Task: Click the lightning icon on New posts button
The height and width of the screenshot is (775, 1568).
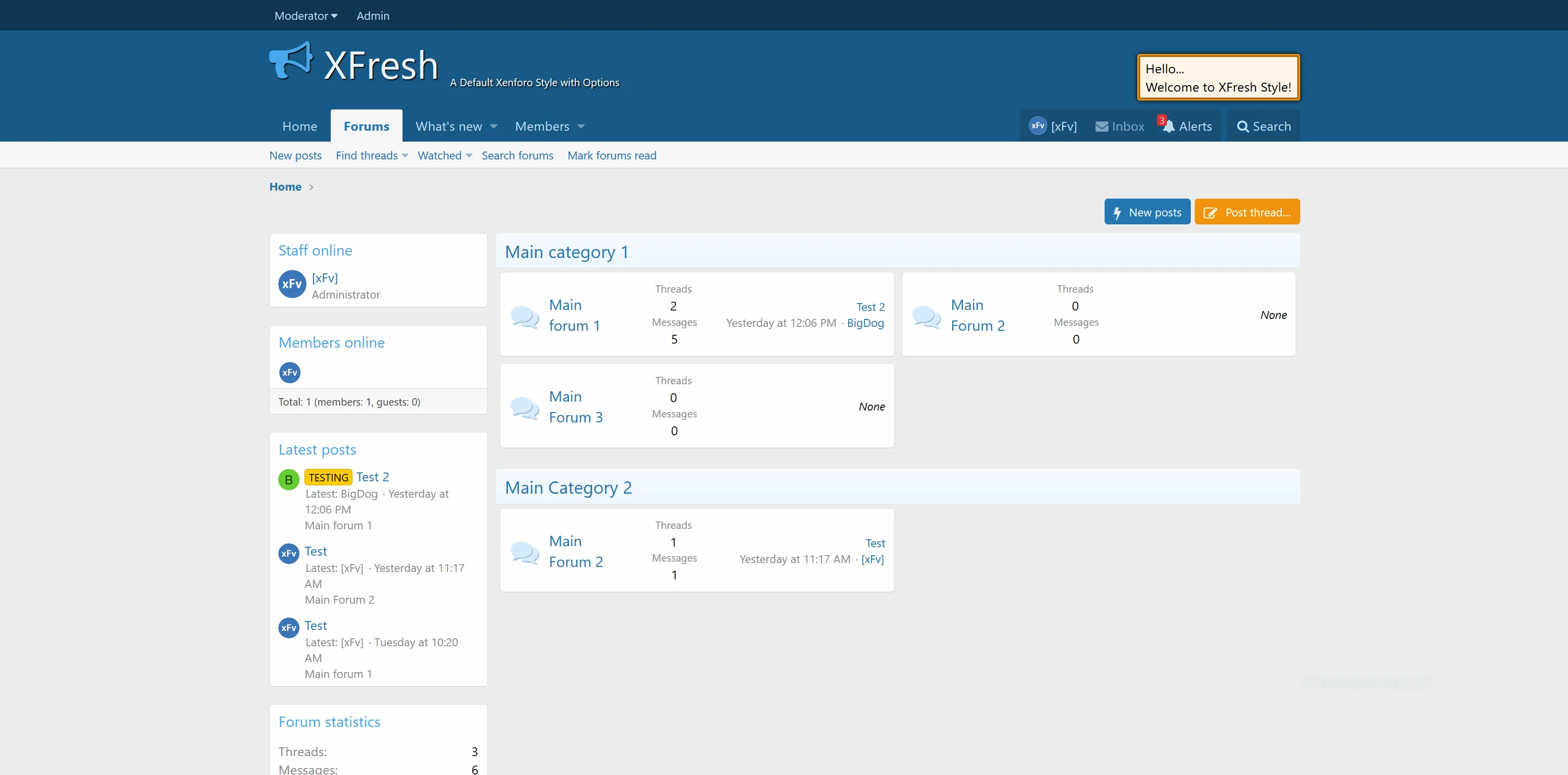Action: 1117,212
